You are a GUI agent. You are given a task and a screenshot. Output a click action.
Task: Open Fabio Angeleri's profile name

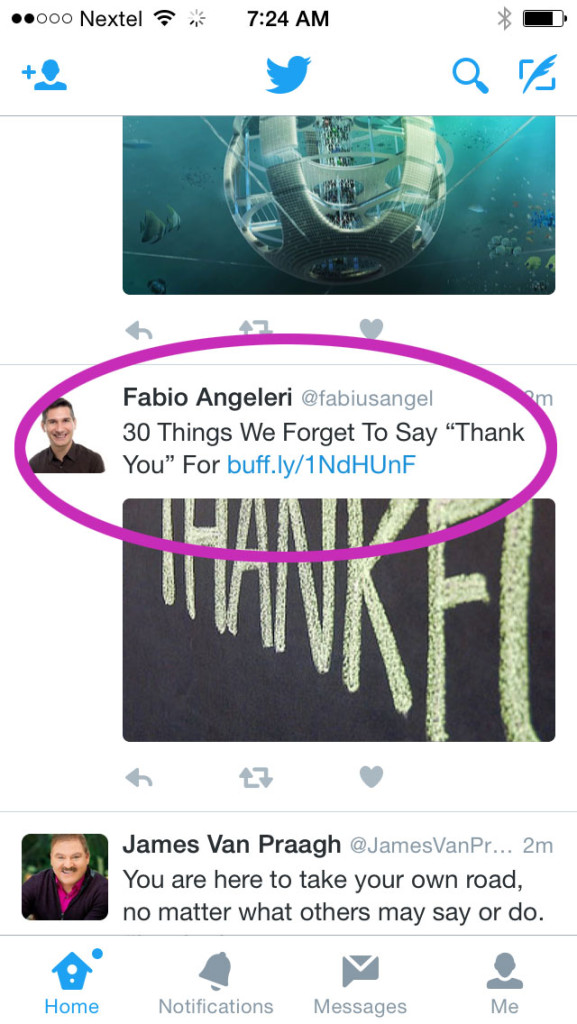pos(207,396)
